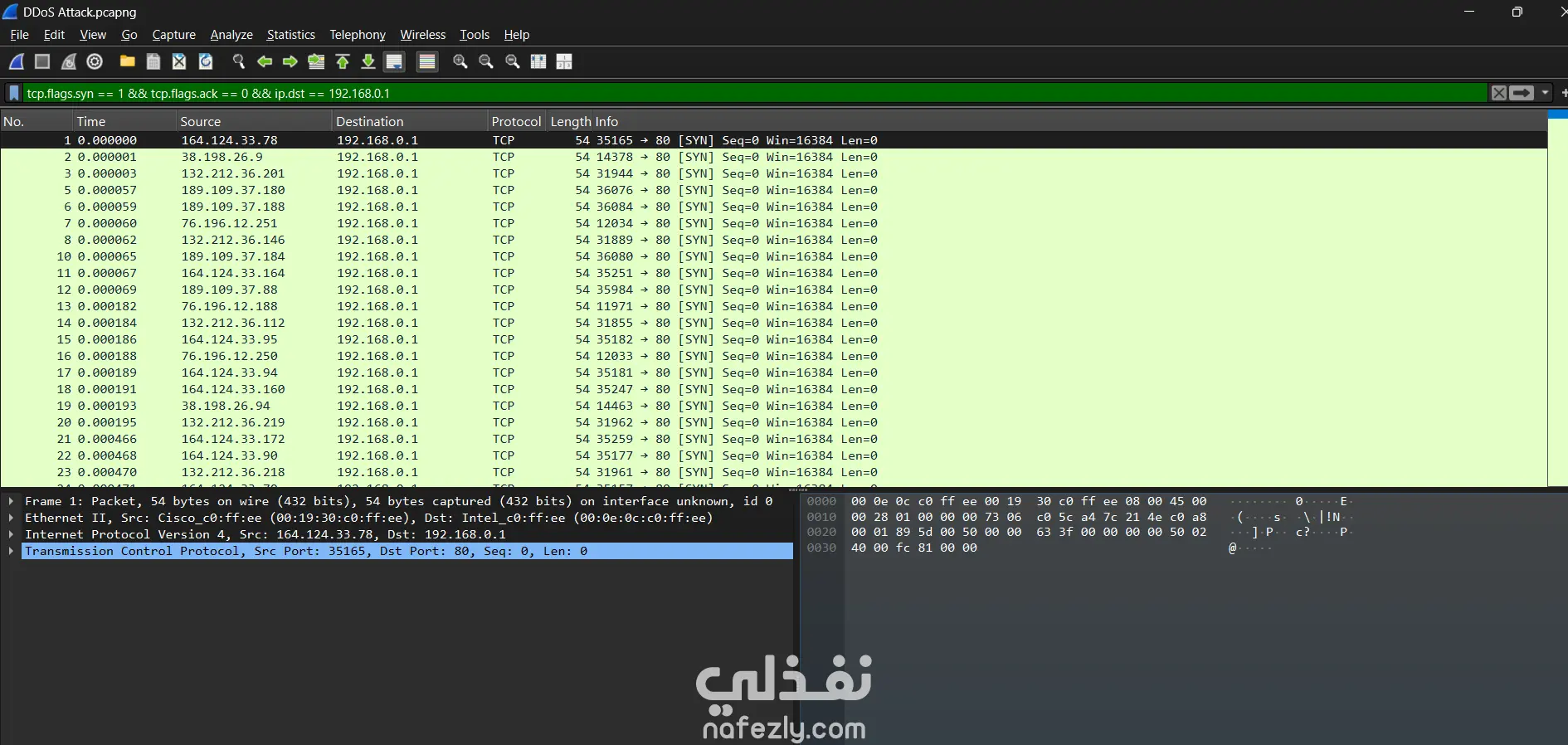Screen dimensions: 1568x745
Task: Sort packets by the Length column
Action: 570,121
